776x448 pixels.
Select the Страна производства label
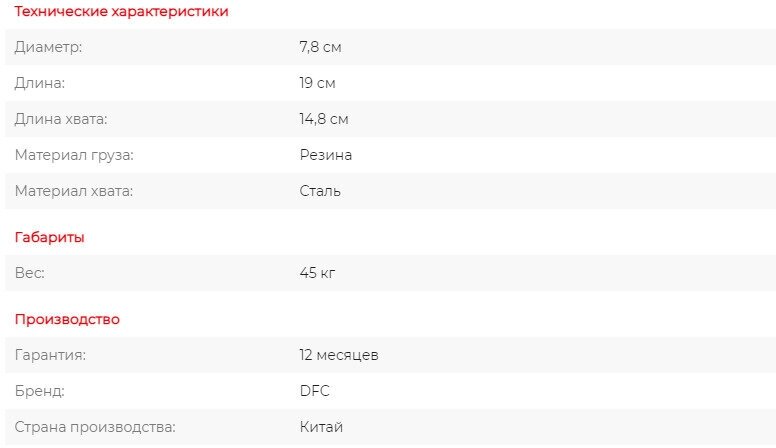coord(95,427)
